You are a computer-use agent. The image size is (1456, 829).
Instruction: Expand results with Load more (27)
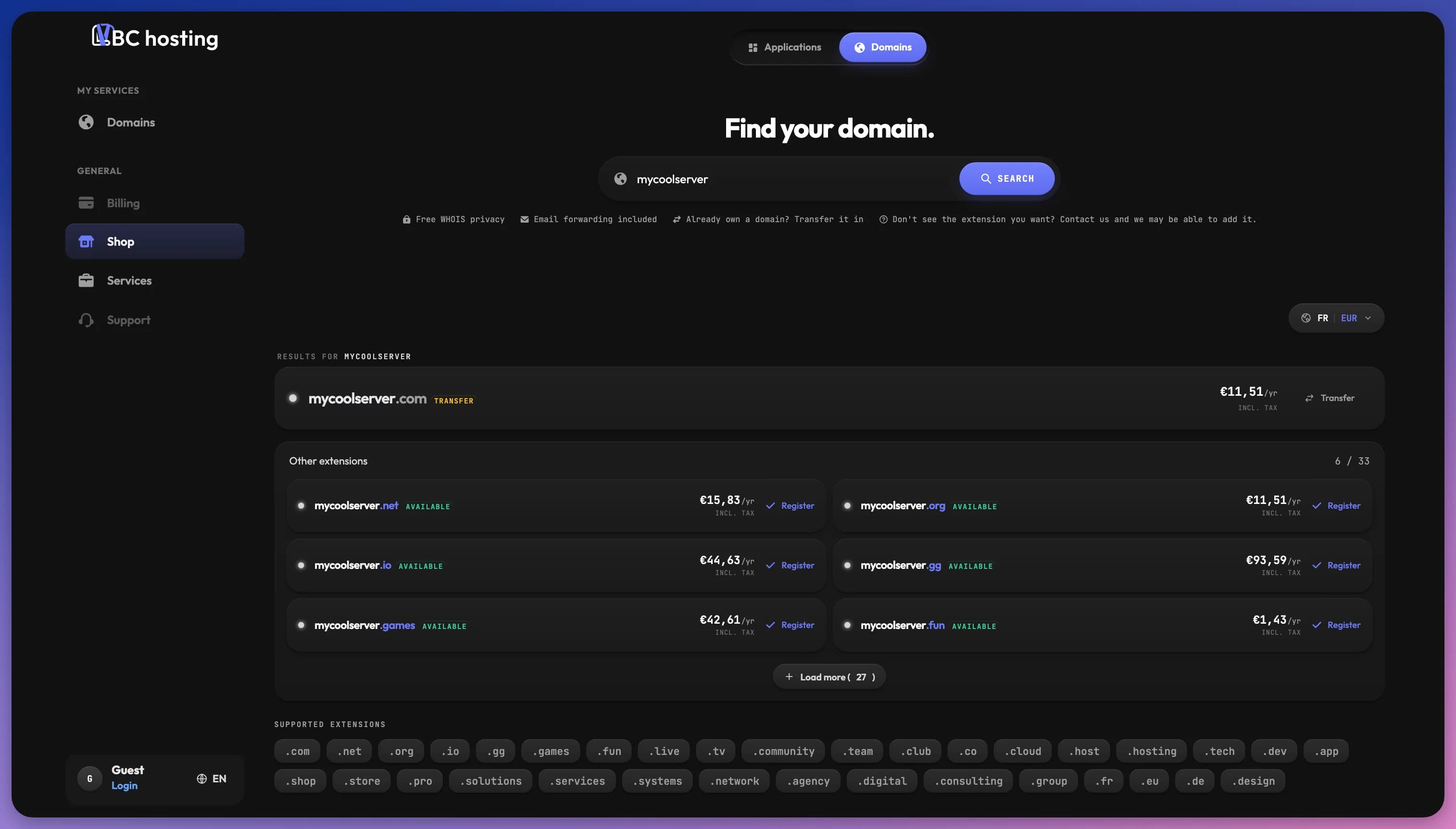coord(829,677)
